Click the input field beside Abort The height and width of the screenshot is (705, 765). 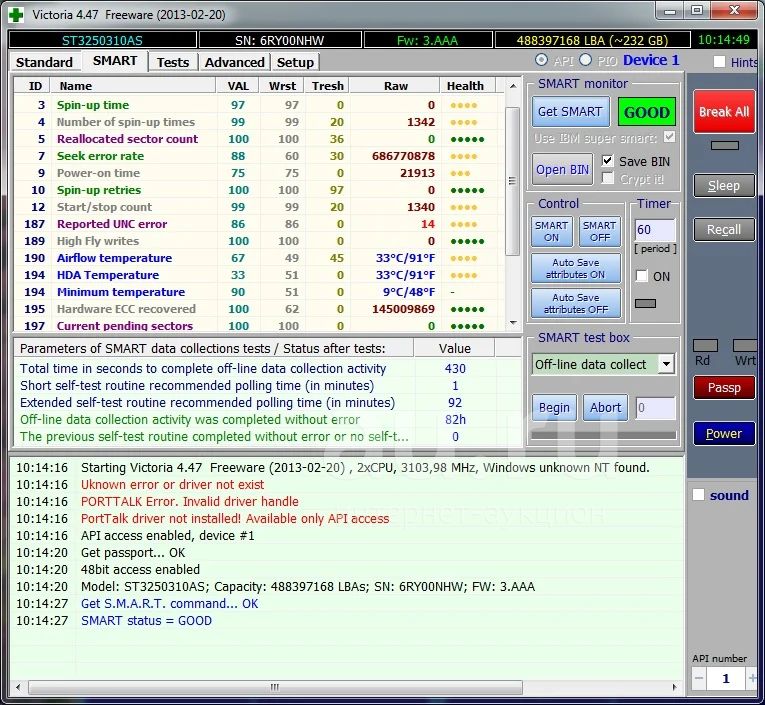click(x=655, y=407)
